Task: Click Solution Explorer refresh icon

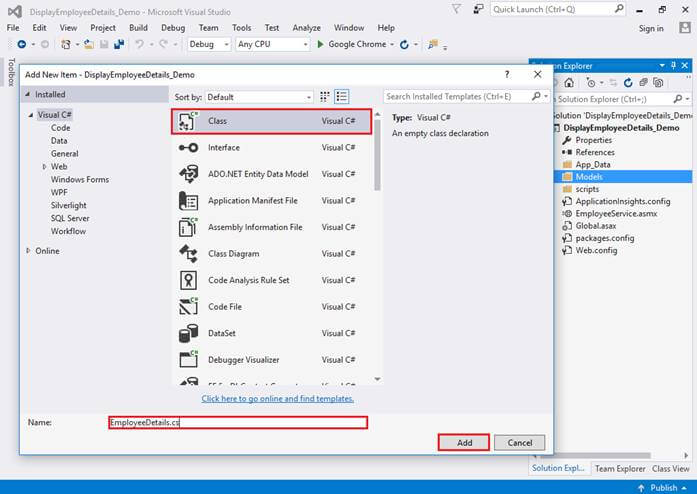Action: click(628, 83)
